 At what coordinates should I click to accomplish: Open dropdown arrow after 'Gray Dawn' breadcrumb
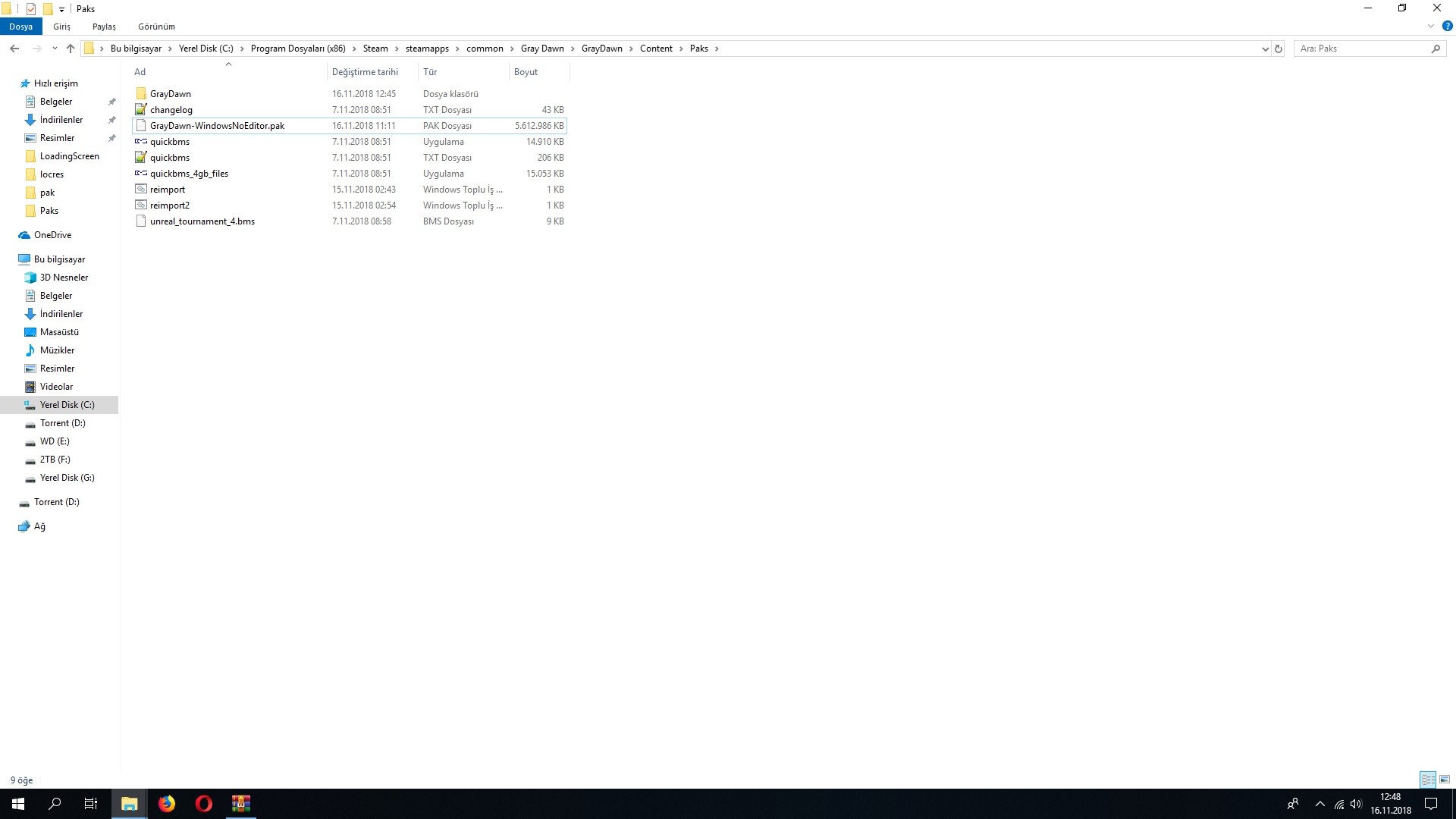click(x=573, y=49)
